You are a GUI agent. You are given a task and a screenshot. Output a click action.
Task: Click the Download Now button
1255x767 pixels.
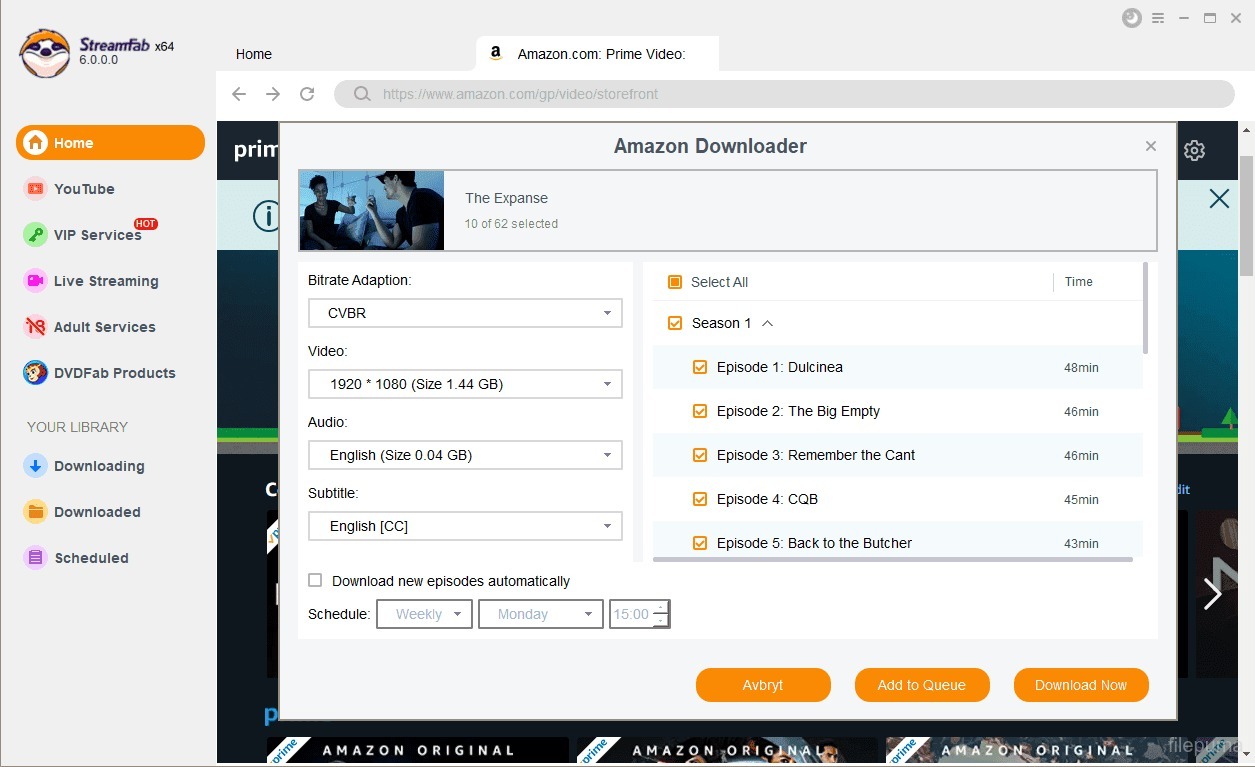click(1080, 685)
